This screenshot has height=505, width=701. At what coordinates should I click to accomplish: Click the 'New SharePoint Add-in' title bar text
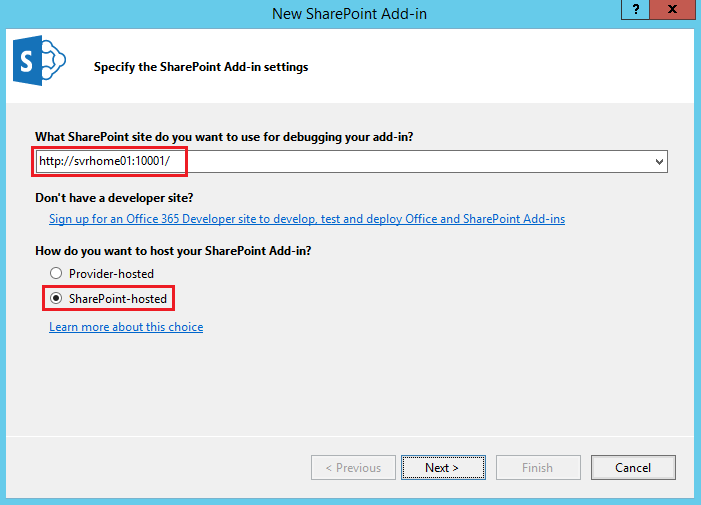tap(349, 14)
